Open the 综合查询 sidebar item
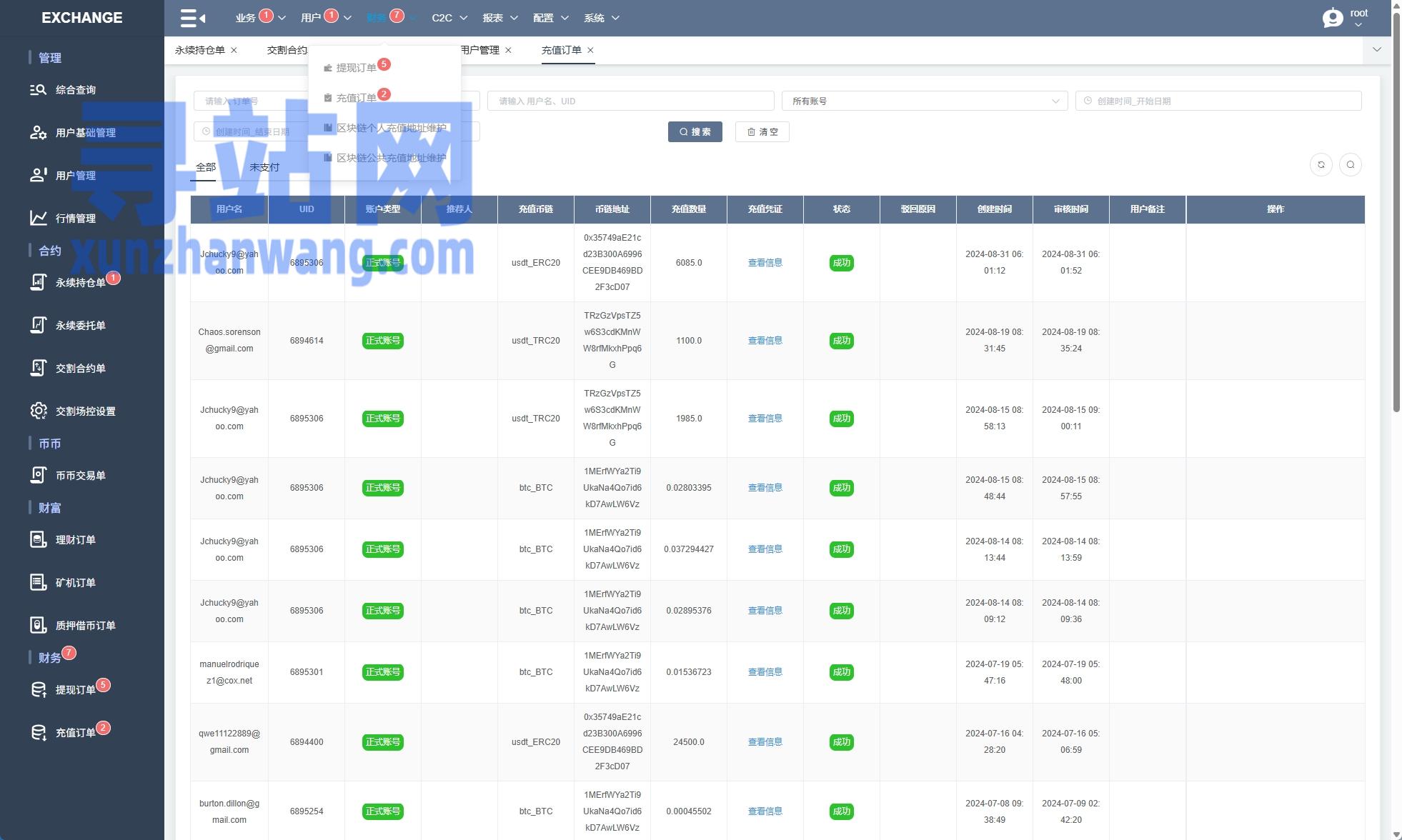The height and width of the screenshot is (840, 1402). pyautogui.click(x=75, y=90)
